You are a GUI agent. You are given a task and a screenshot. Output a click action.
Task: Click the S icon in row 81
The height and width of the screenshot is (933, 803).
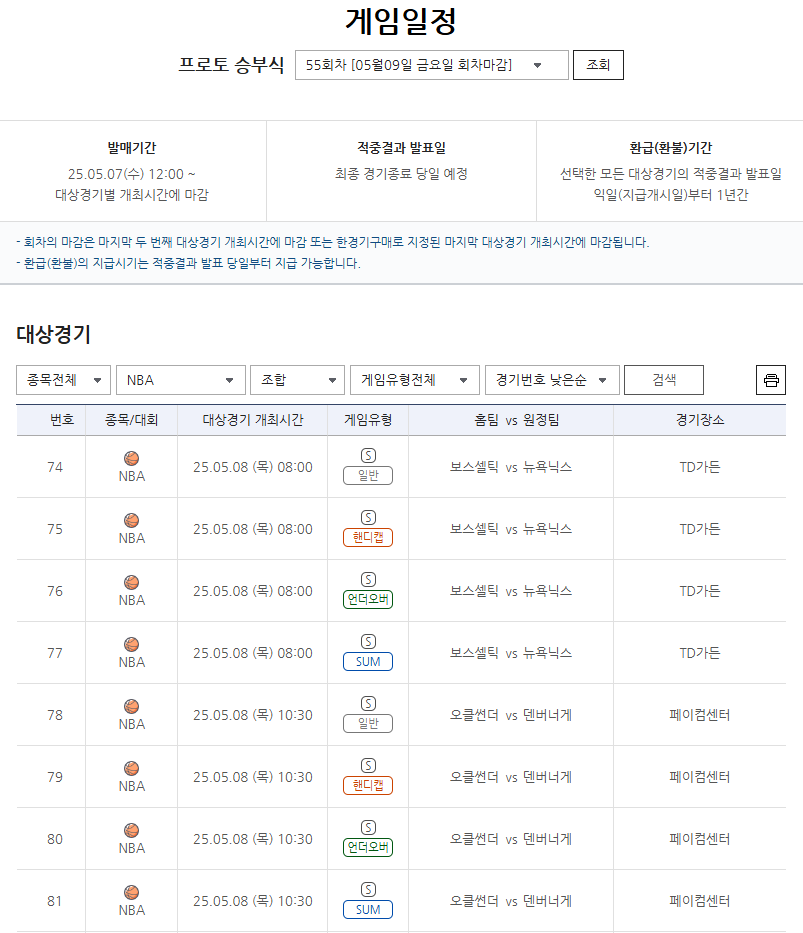[x=368, y=889]
